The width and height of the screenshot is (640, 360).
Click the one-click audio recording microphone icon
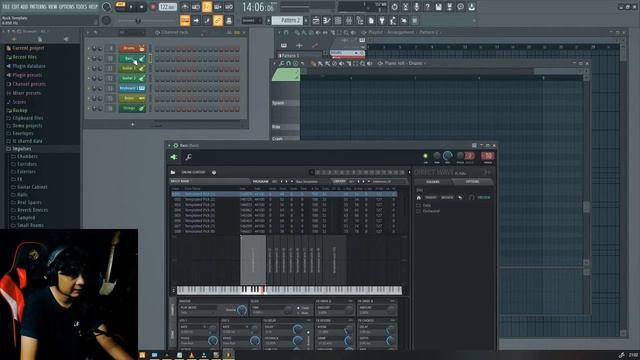(x=416, y=7)
